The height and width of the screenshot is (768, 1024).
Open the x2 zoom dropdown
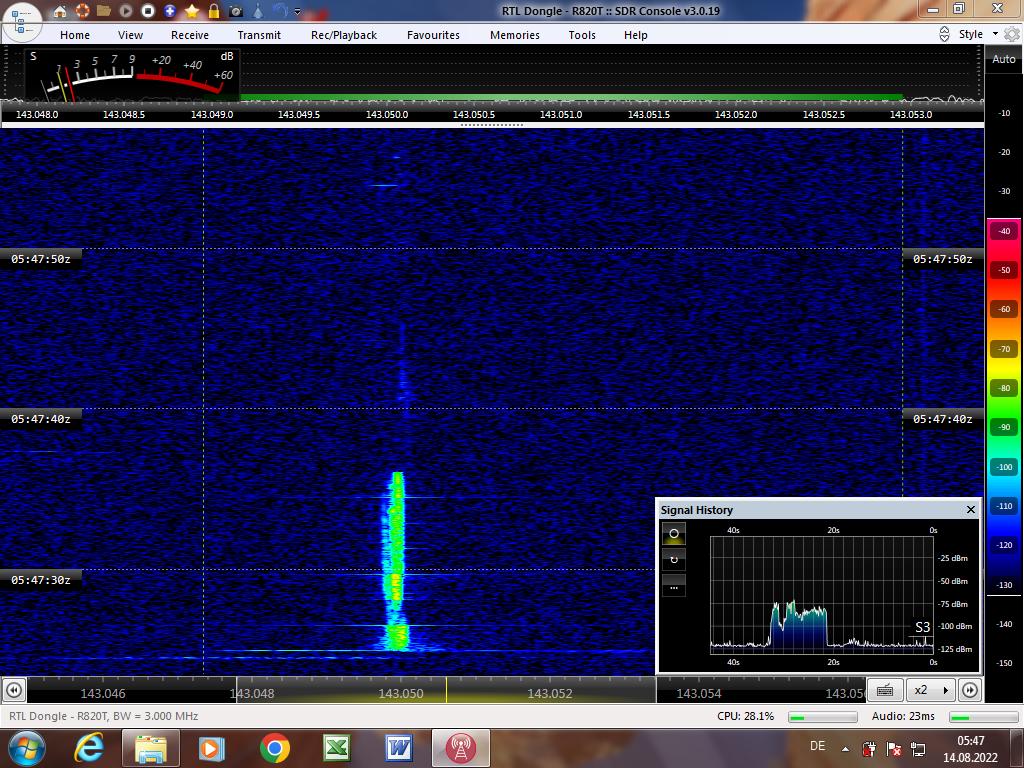(930, 690)
